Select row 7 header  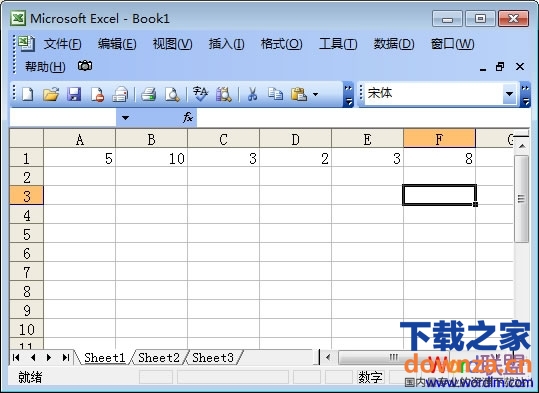point(26,272)
